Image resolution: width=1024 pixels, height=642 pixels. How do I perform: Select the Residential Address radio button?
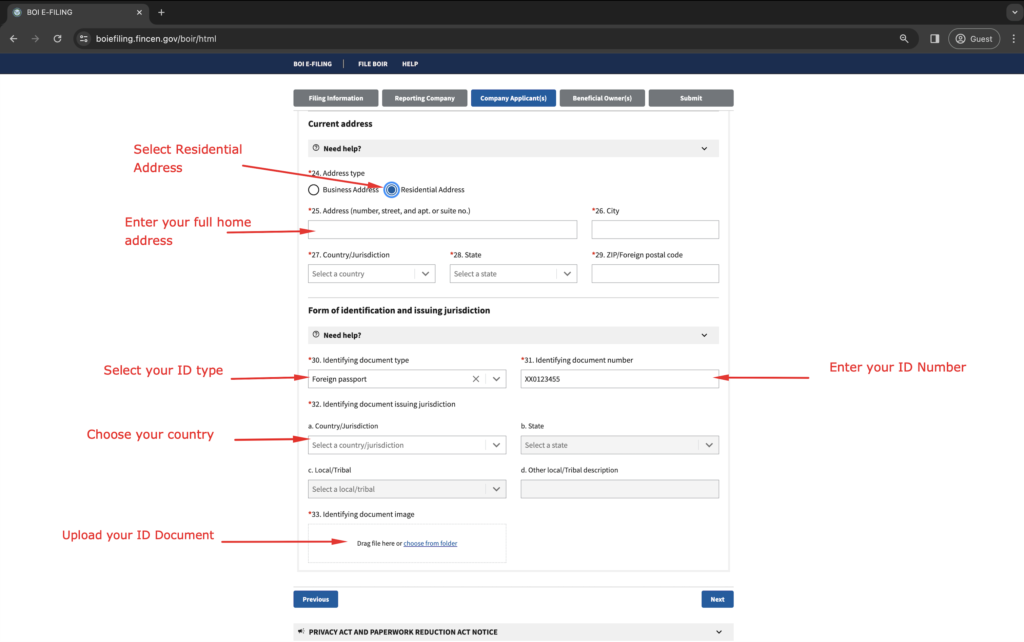pos(391,190)
